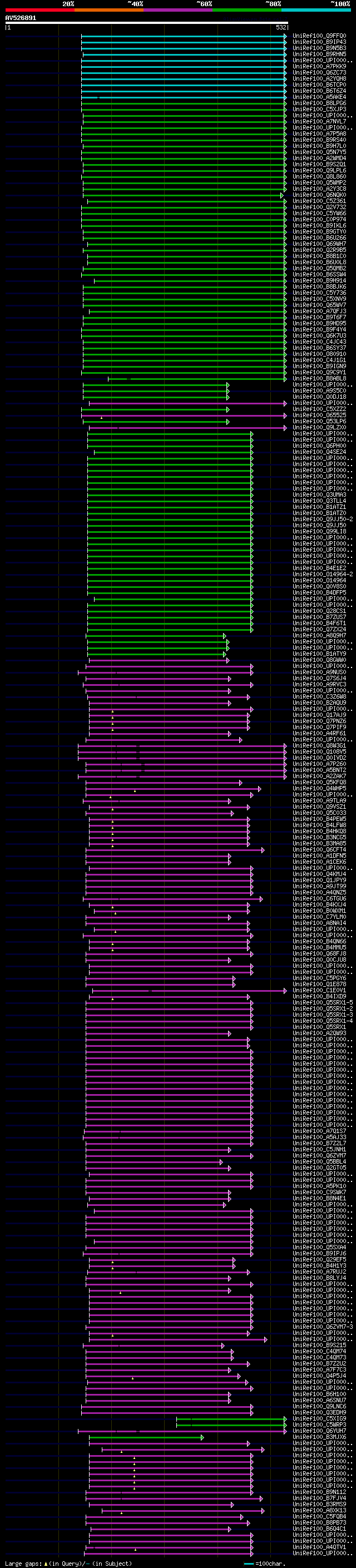
Task: Click hit label UniRef100_B9IKL6
Action: [x=319, y=226]
